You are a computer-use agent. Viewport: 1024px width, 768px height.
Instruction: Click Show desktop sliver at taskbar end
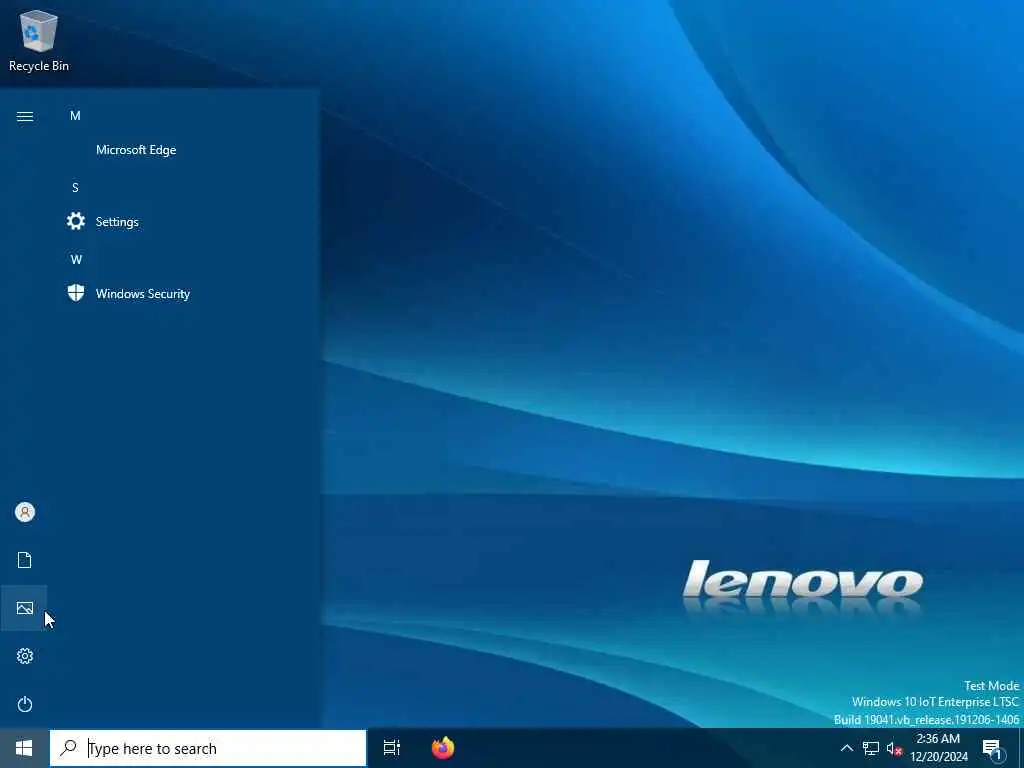point(1021,748)
